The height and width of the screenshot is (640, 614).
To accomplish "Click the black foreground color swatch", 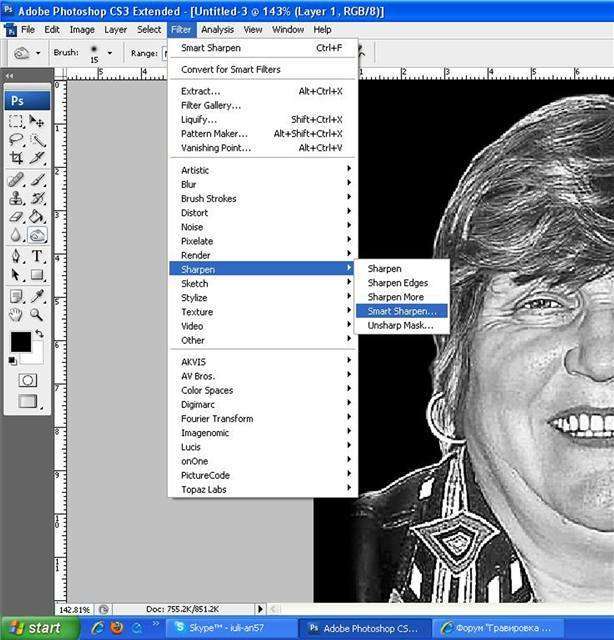I will (20, 342).
